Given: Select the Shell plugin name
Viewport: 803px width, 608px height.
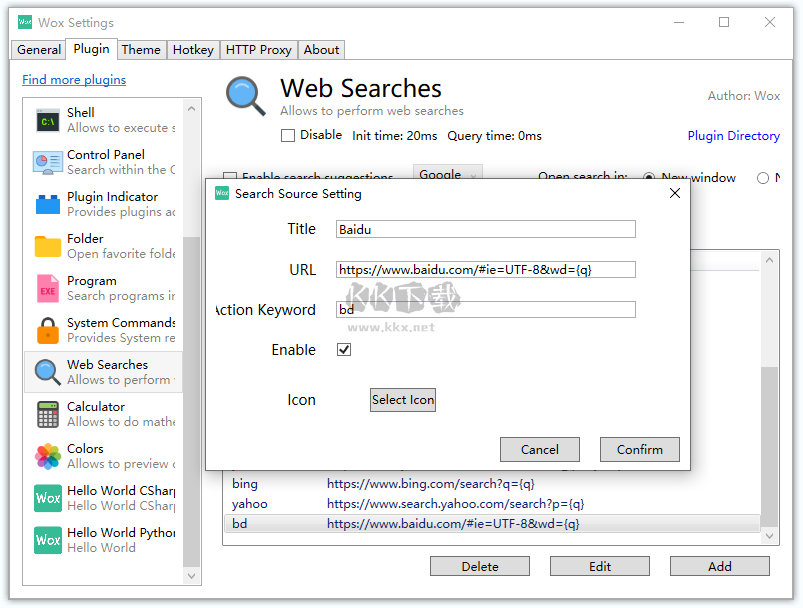Looking at the screenshot, I should tap(81, 112).
